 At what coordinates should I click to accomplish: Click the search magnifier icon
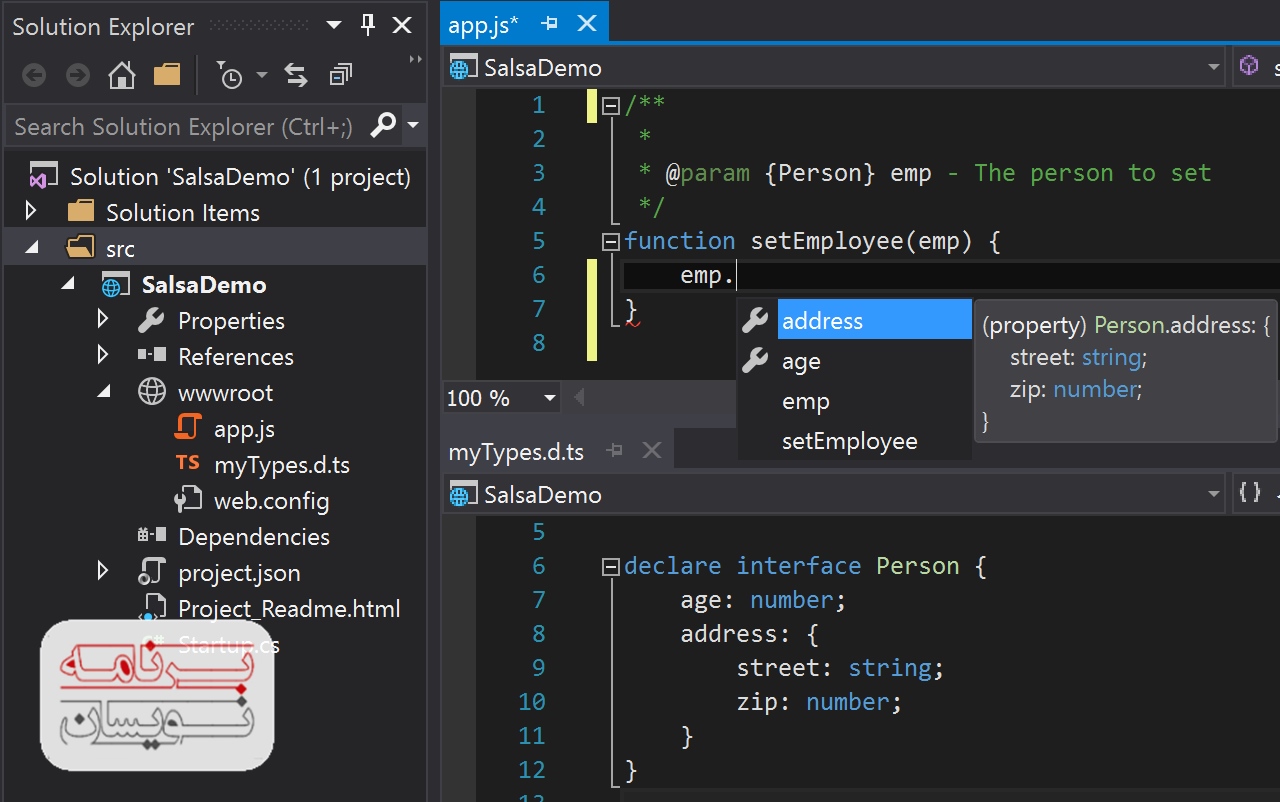click(x=383, y=126)
